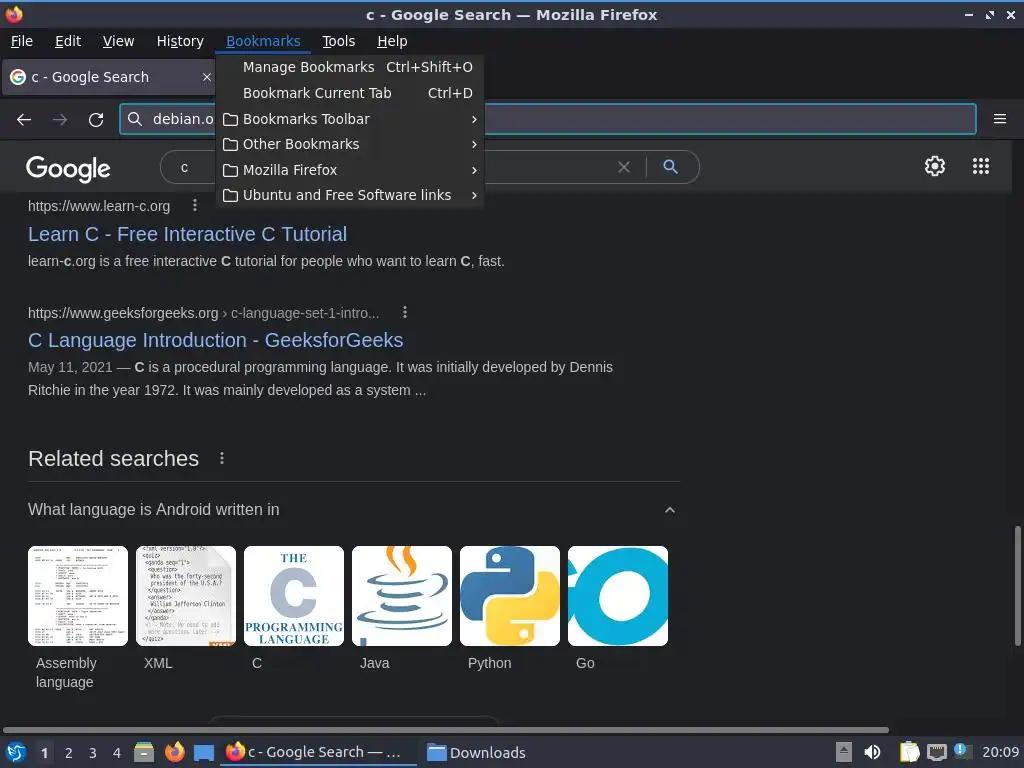The height and width of the screenshot is (768, 1024).
Task: Click the horizontal scrollbar at page bottom
Action: pos(446,729)
